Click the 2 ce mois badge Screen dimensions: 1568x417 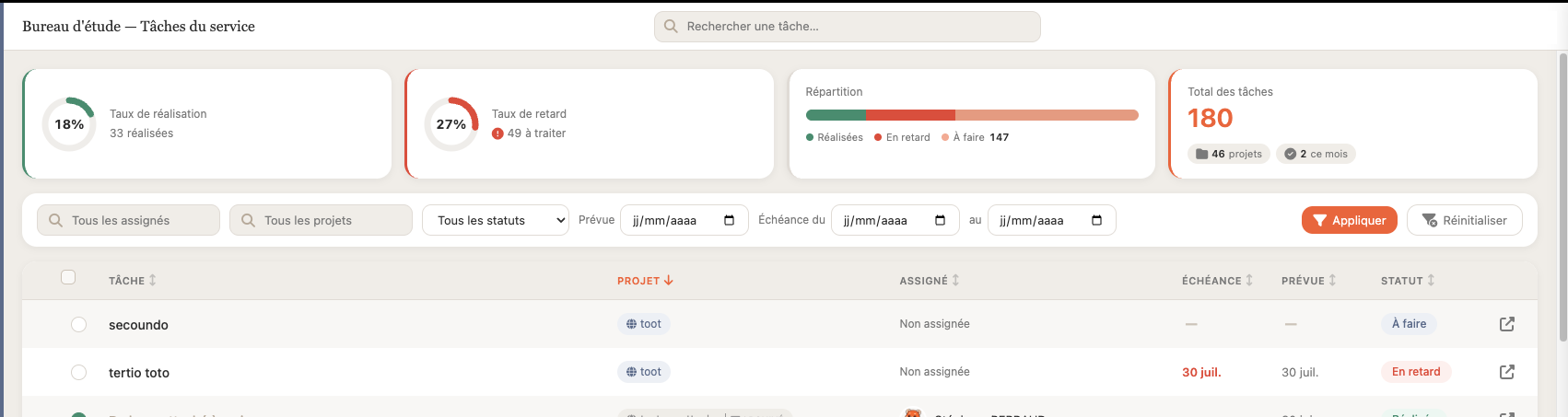[x=1316, y=154]
